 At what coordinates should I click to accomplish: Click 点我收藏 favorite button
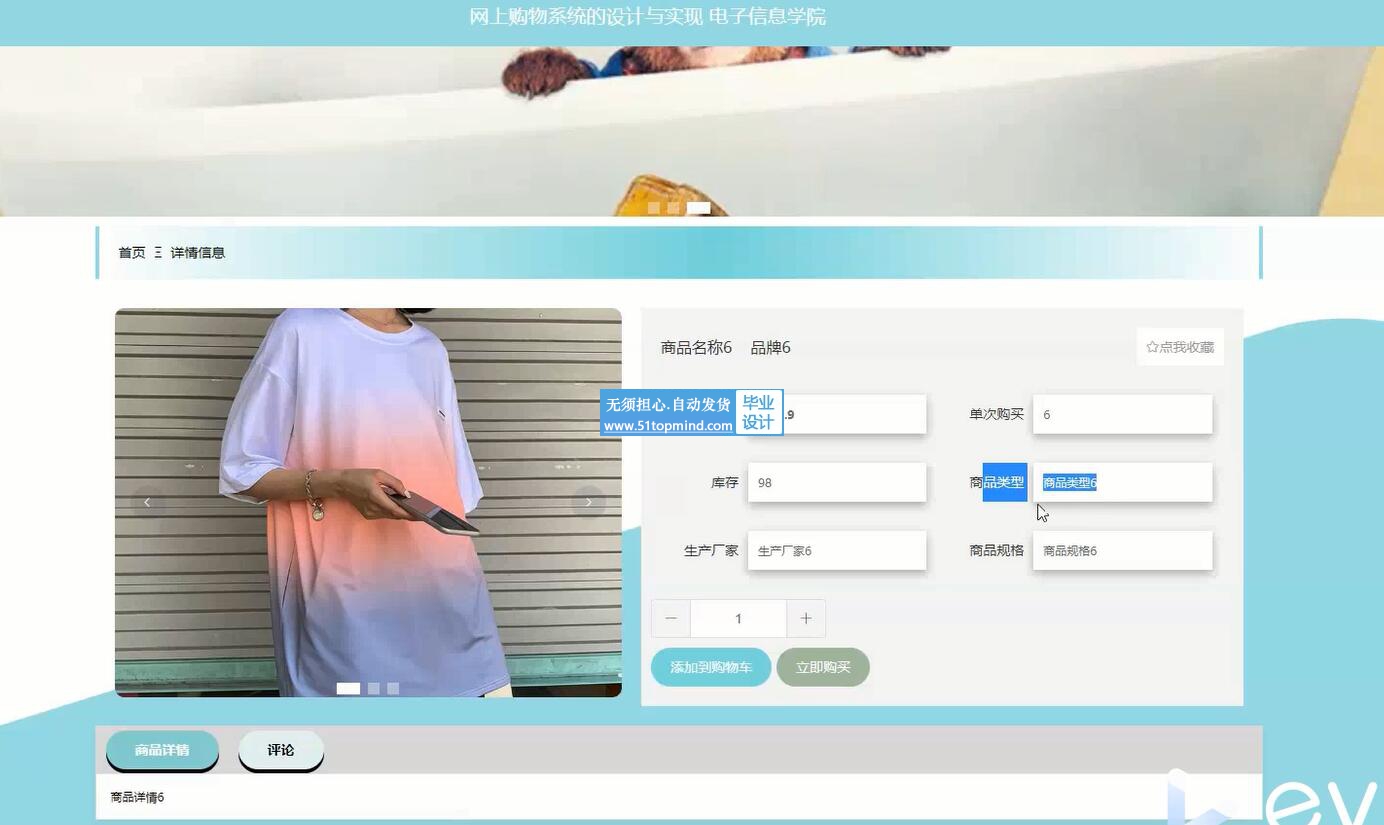tap(1180, 347)
